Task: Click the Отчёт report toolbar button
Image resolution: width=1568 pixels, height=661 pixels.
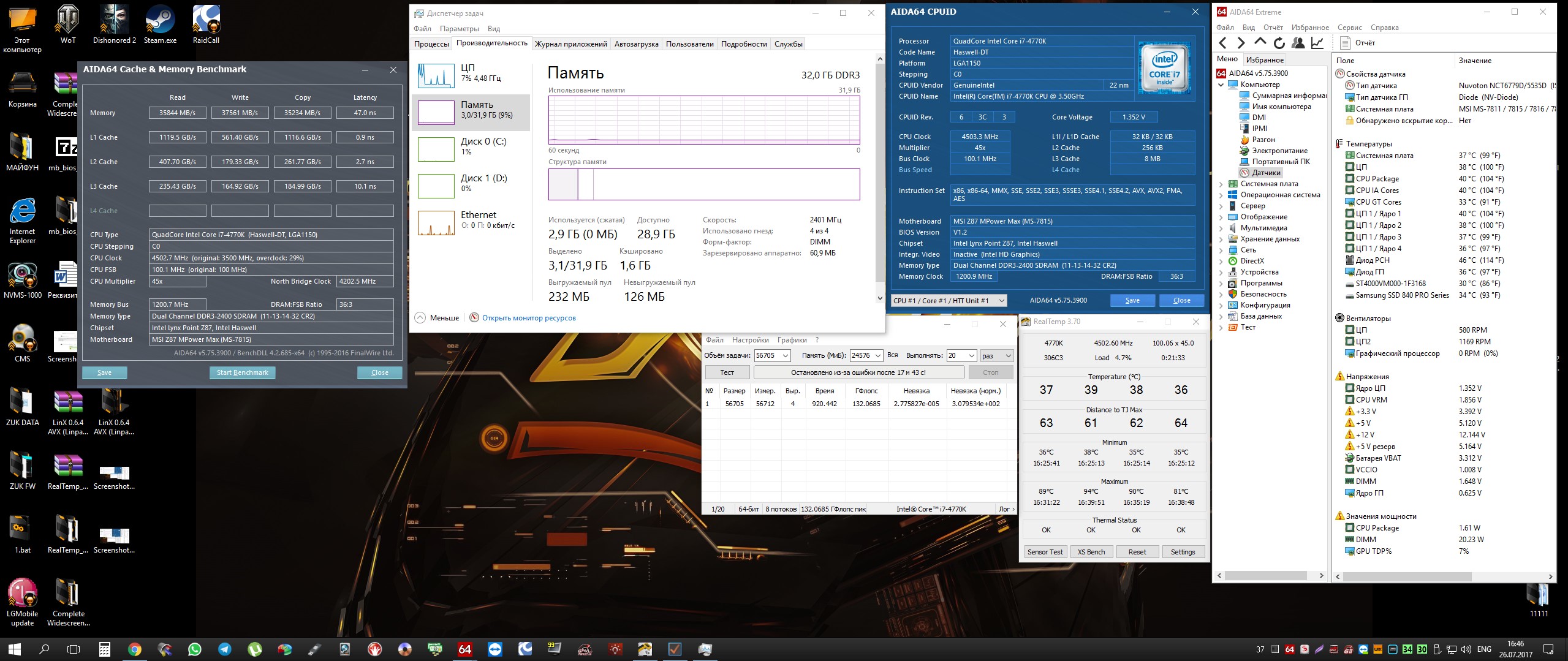Action: (1357, 43)
